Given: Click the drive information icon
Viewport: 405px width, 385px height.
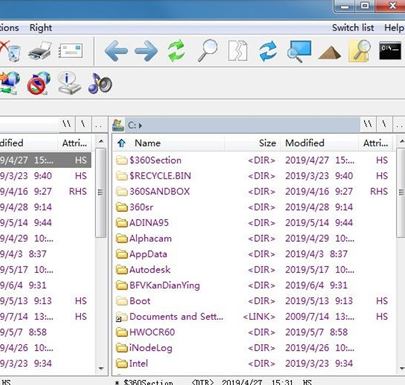Looking at the screenshot, I should click(69, 83).
